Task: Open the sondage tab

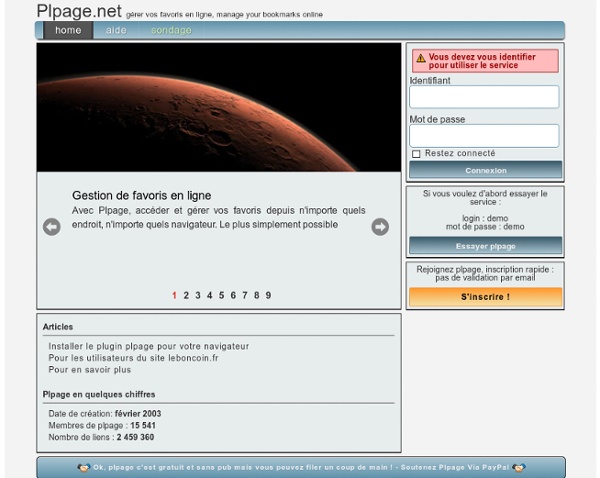Action: pos(171,30)
